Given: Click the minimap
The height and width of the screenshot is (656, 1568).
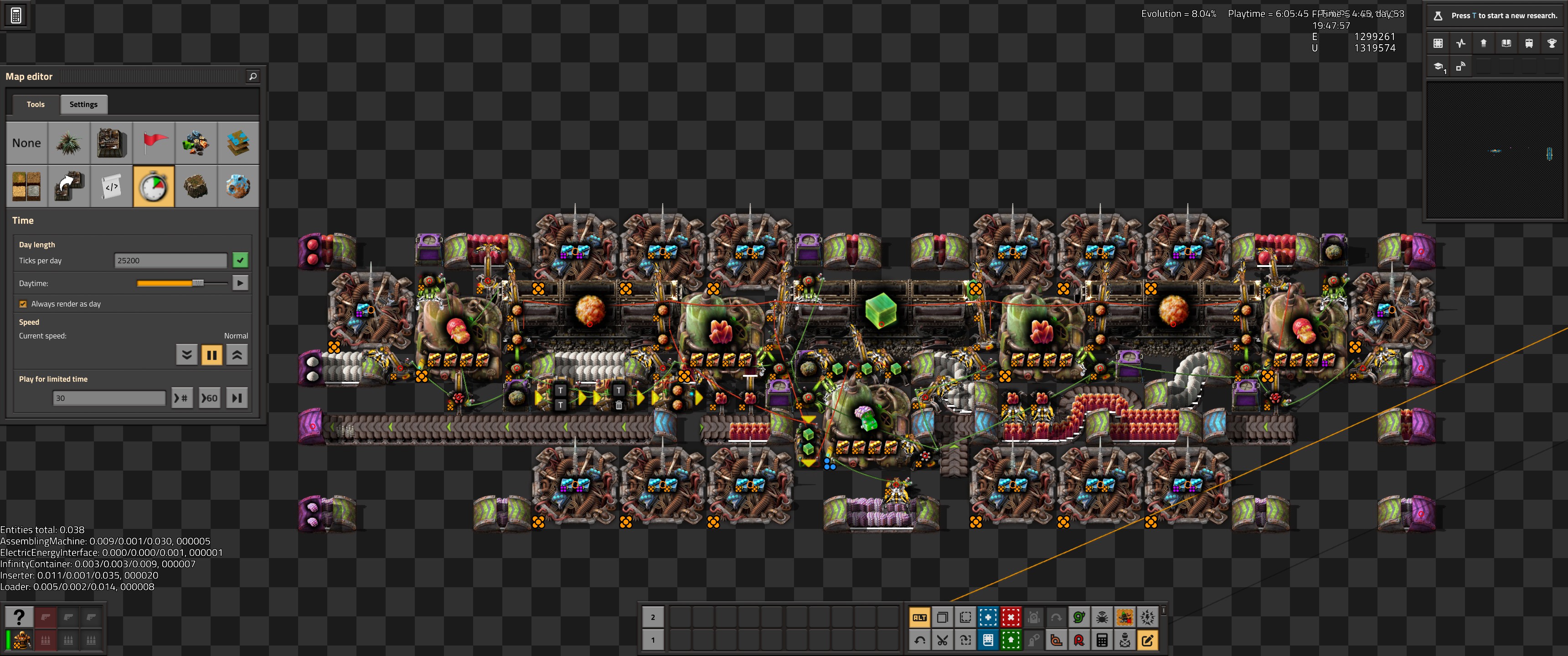Looking at the screenshot, I should (1494, 150).
